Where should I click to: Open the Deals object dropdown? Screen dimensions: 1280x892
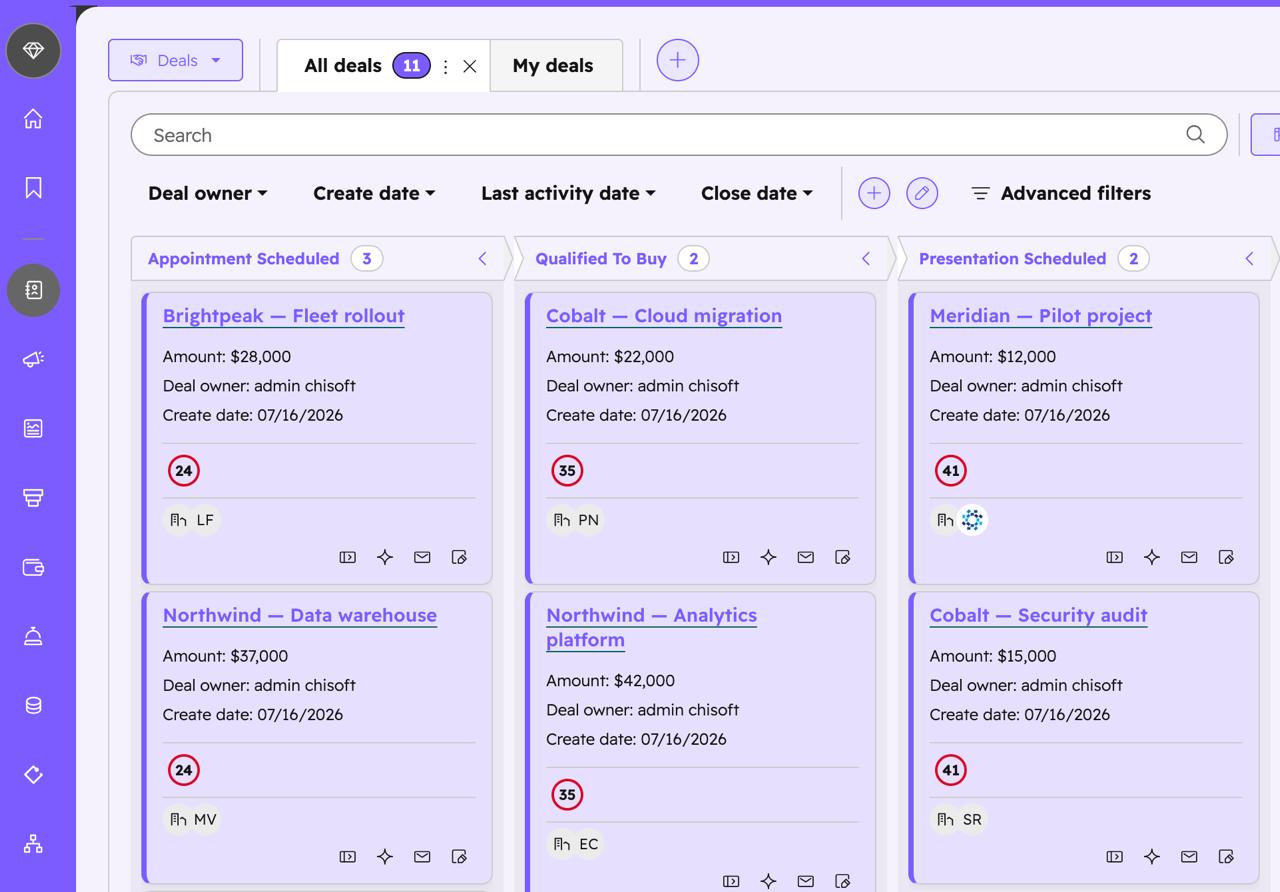(175, 60)
